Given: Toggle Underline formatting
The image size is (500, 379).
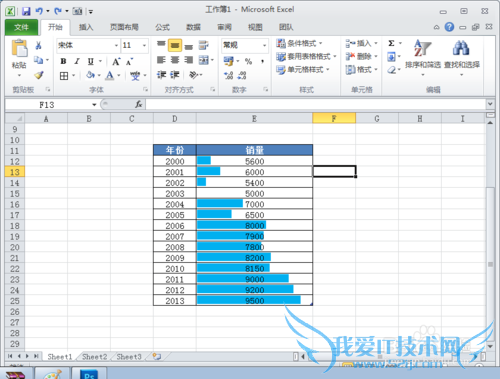Looking at the screenshot, I should [x=90, y=61].
